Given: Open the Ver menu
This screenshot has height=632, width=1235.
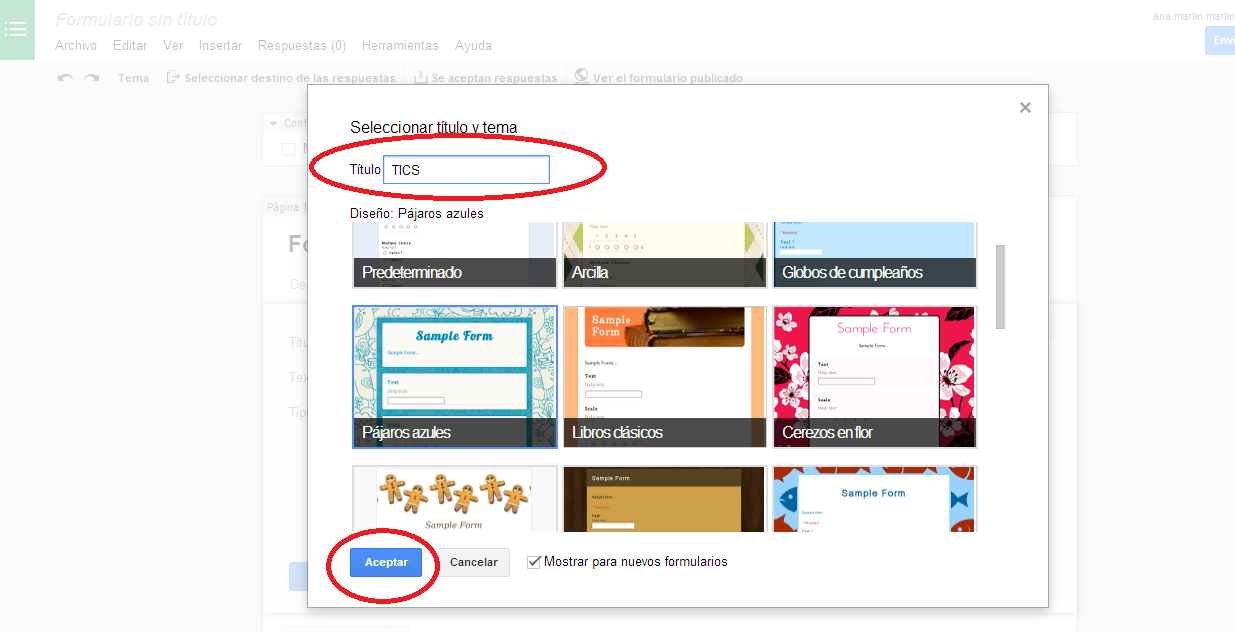Looking at the screenshot, I should point(173,46).
